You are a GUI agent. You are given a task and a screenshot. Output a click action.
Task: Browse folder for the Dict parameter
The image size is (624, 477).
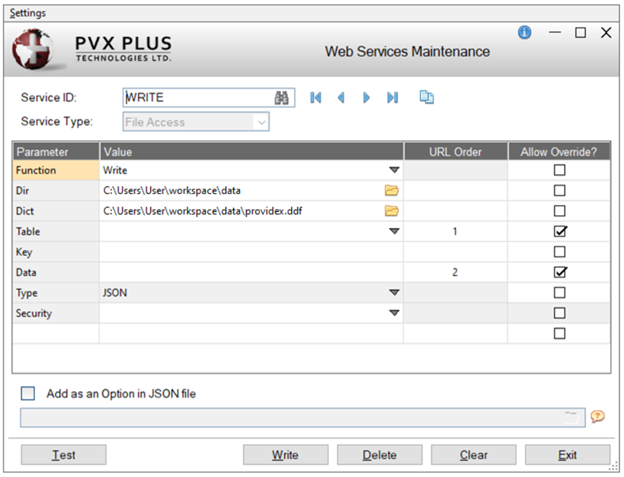(x=392, y=211)
